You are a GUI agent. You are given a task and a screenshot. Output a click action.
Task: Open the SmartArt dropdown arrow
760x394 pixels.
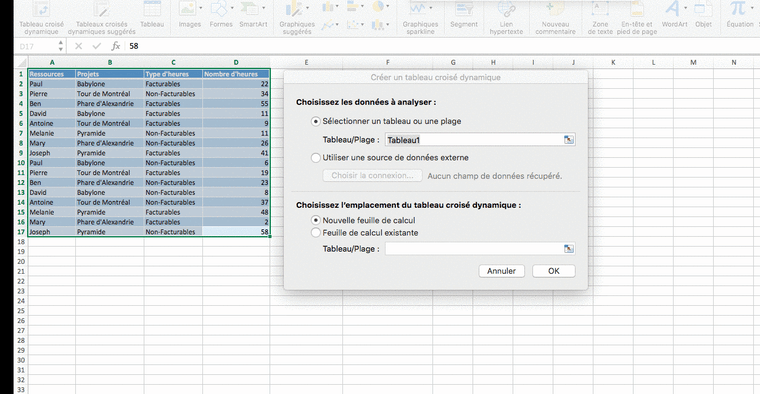(x=264, y=8)
